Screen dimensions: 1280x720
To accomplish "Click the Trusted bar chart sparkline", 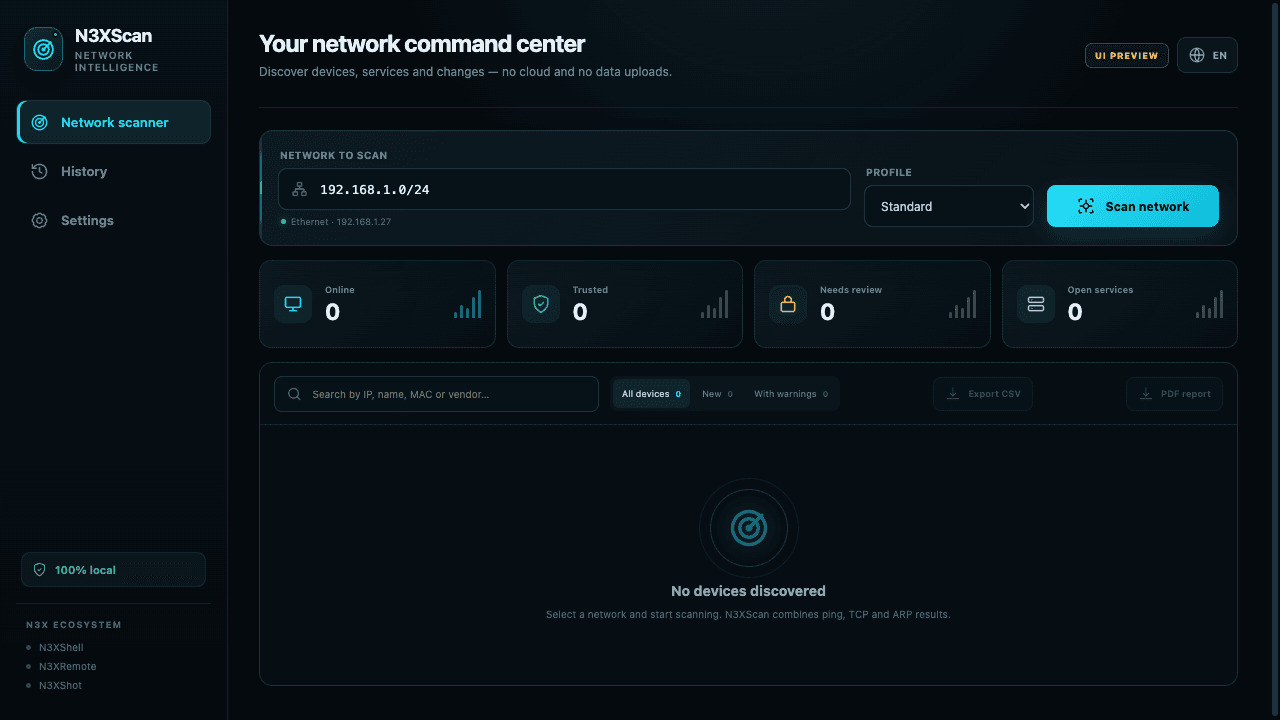I will [714, 304].
